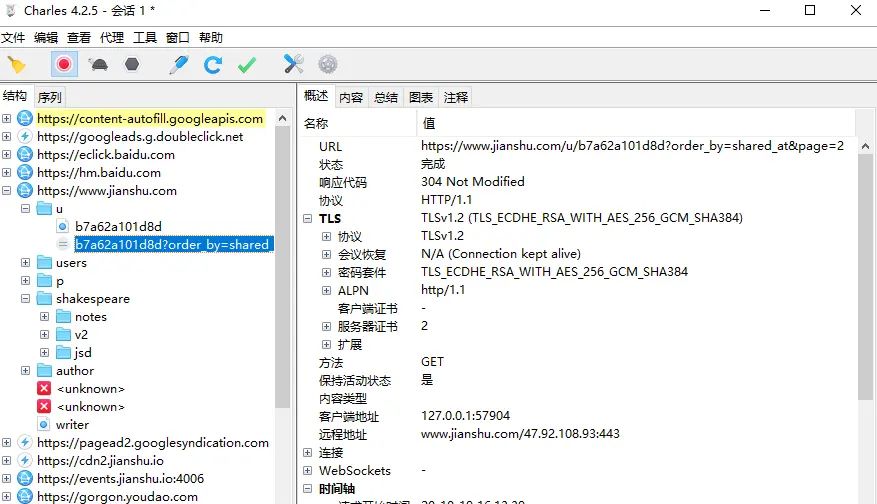Image resolution: width=877 pixels, height=504 pixels.
Task: Click the 名称 column header
Action: [358, 123]
